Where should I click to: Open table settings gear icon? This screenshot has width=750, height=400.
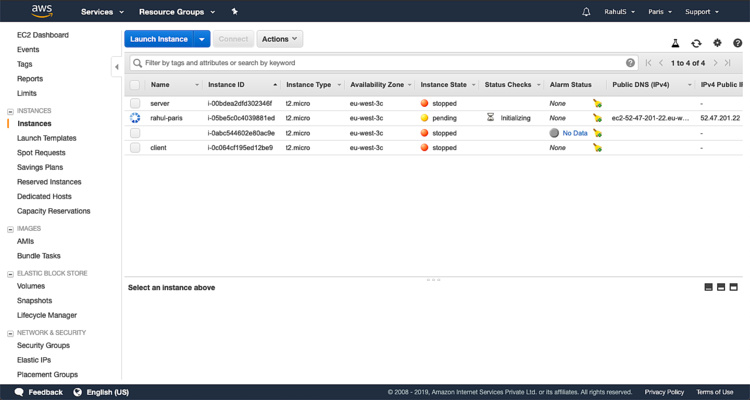tap(717, 43)
